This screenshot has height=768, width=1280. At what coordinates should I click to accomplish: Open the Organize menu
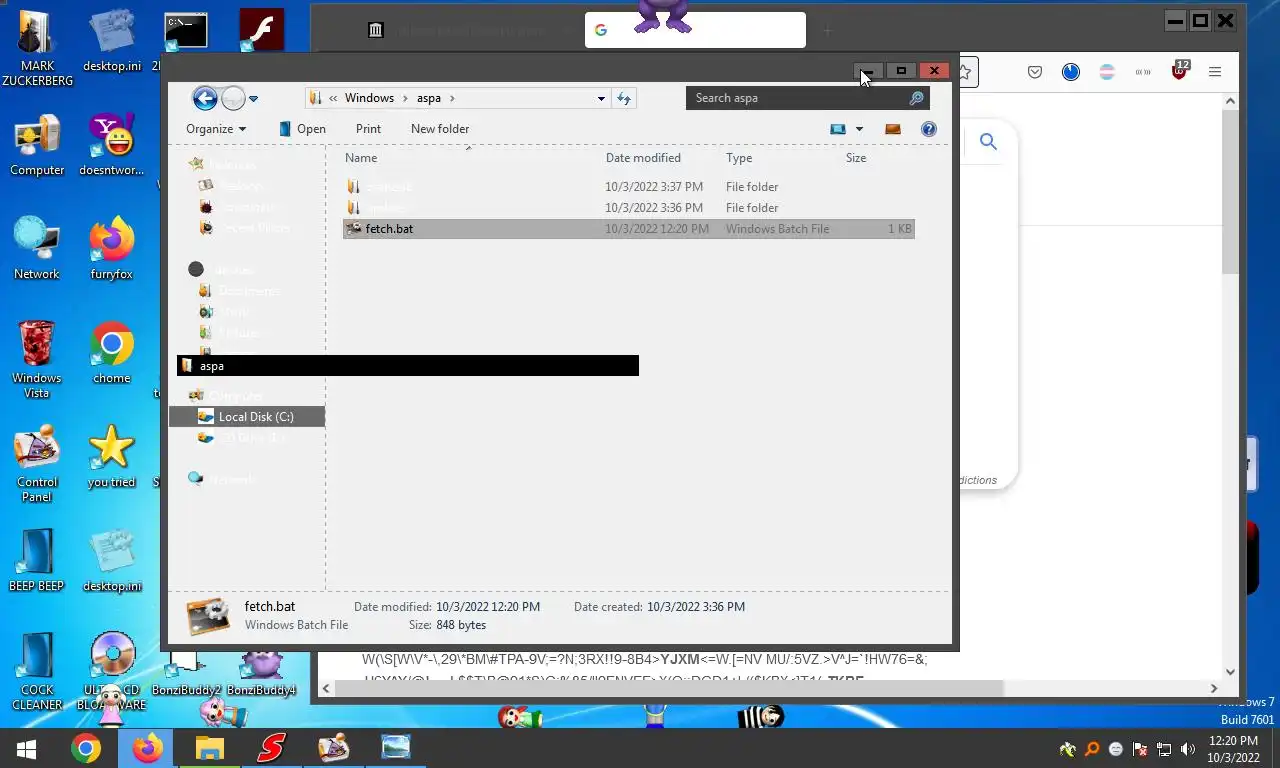(216, 129)
